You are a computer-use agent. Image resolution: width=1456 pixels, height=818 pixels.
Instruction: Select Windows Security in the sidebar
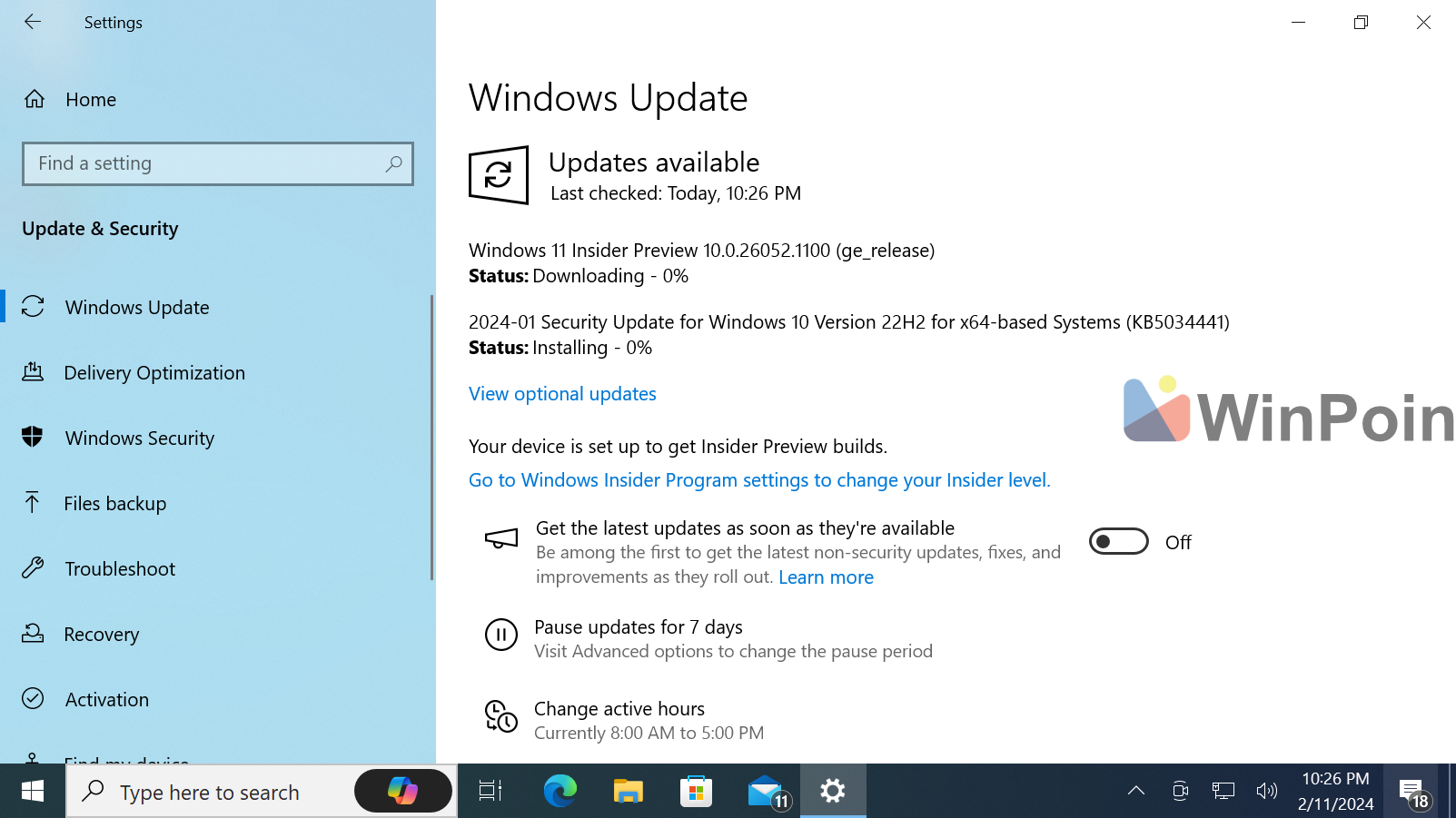(140, 439)
